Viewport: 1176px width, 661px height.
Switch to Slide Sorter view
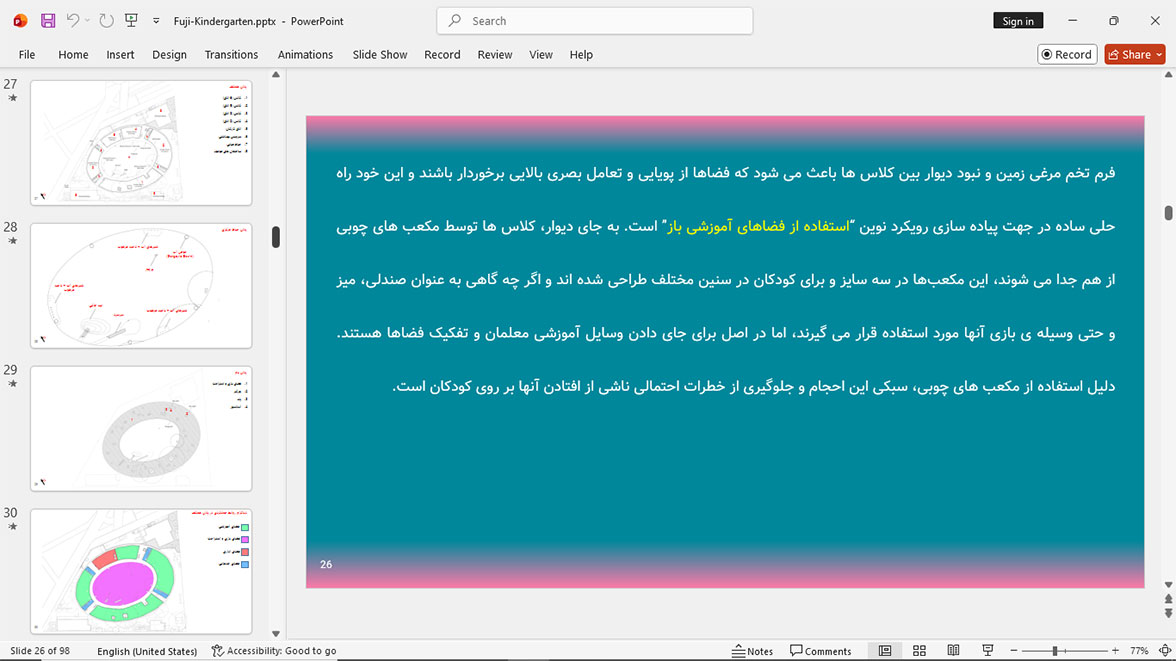[919, 650]
